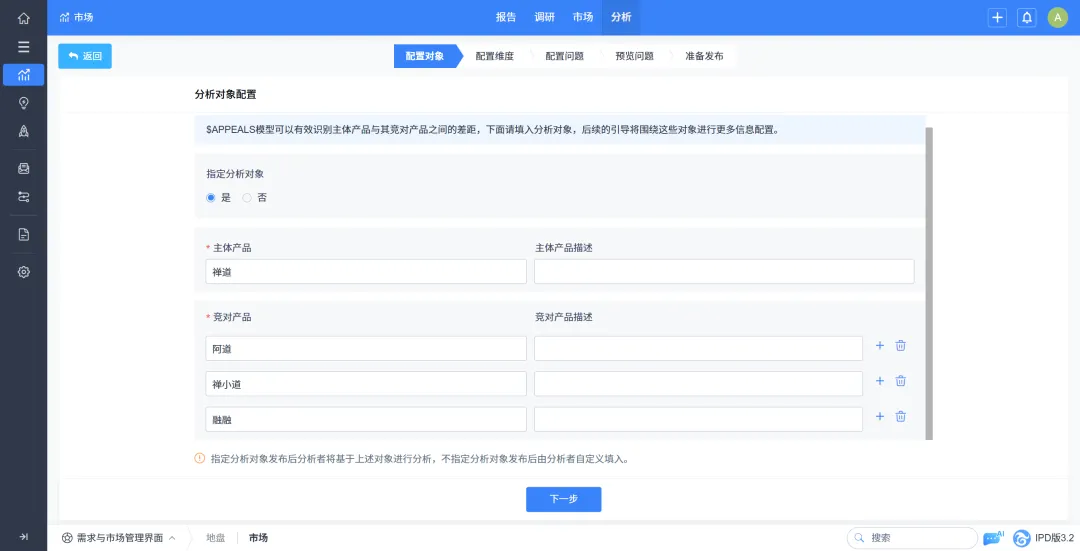
Task: Click the IPD版3.2 logo icon
Action: [x=1022, y=538]
